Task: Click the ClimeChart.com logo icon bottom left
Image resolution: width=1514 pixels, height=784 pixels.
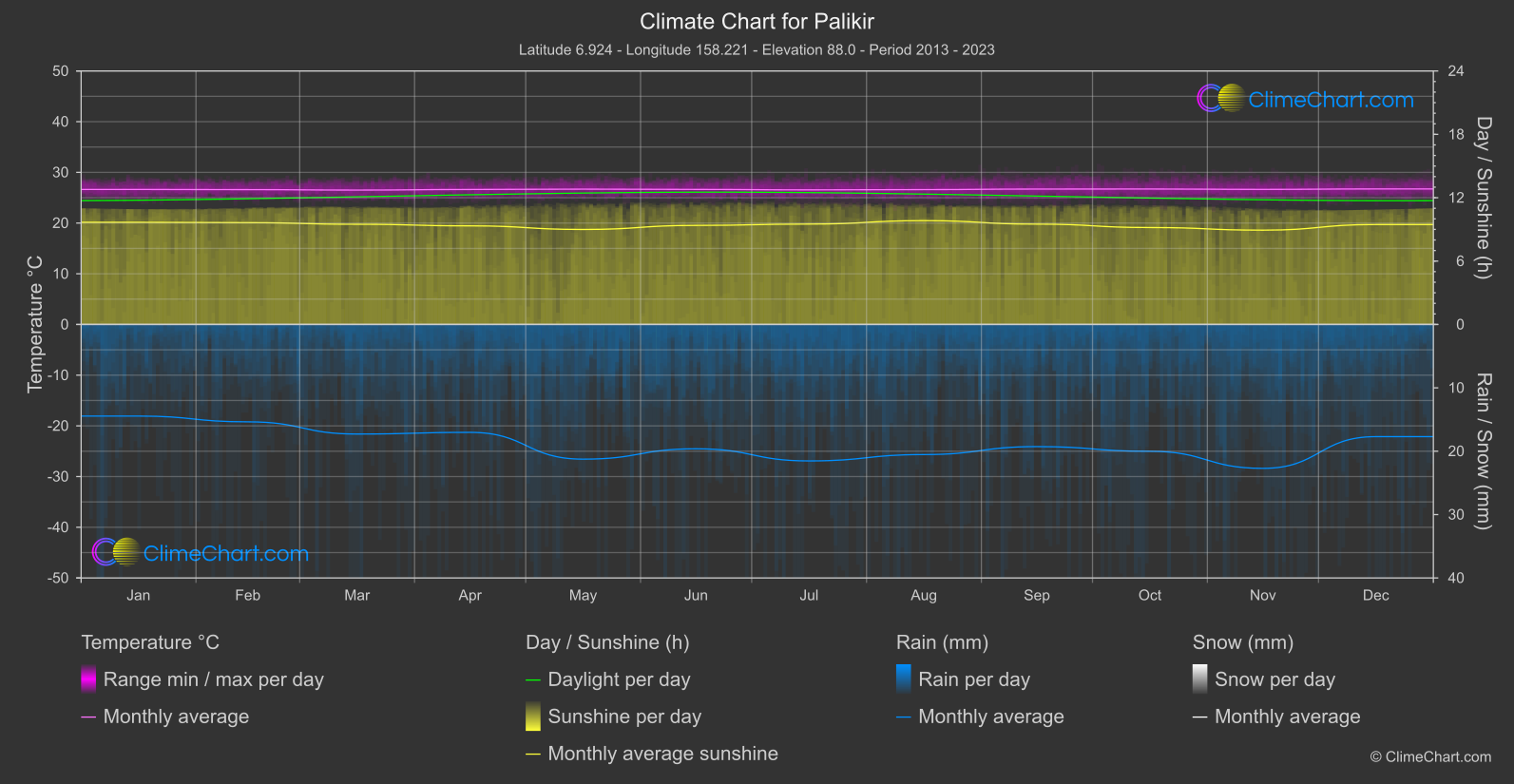Action: [117, 551]
